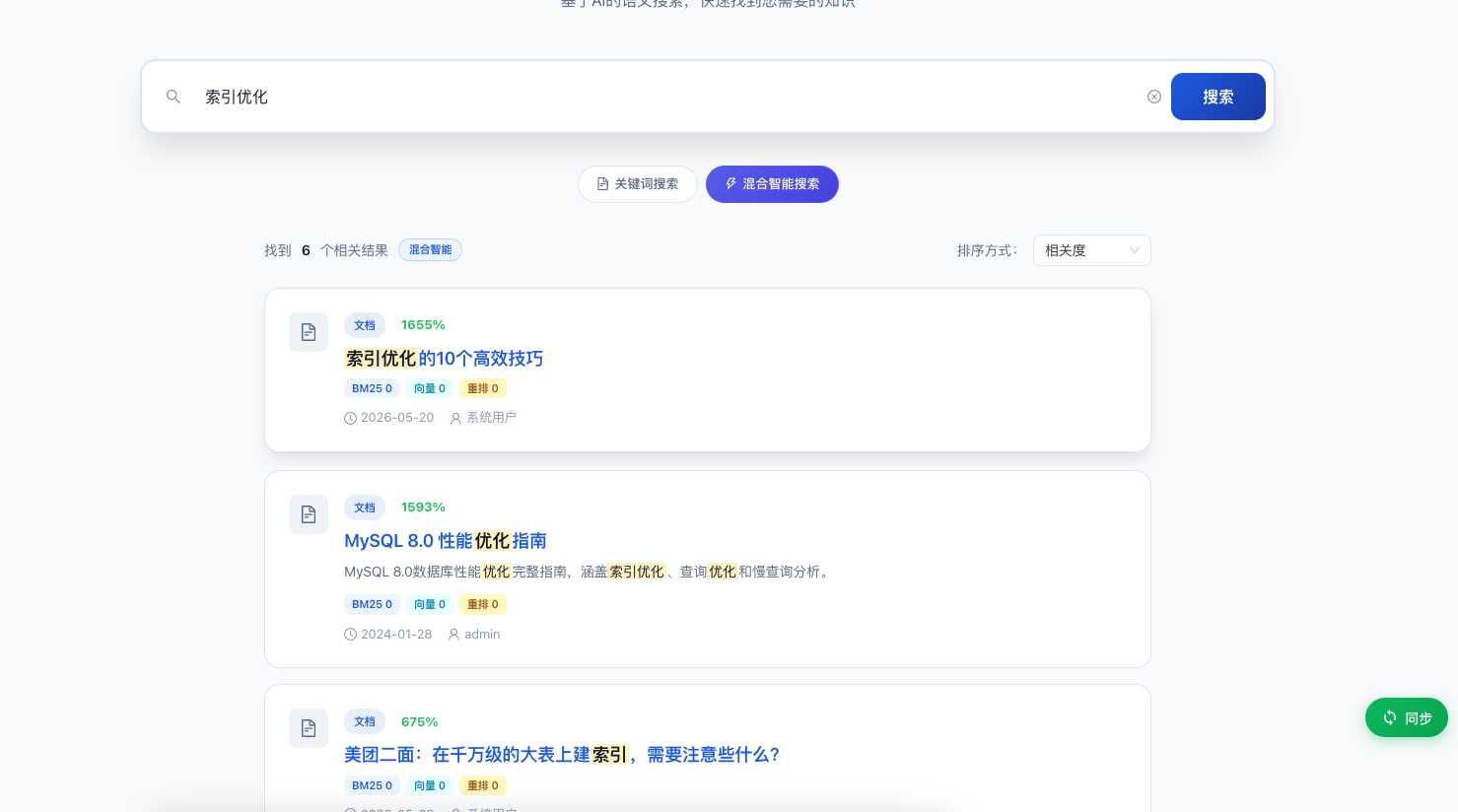This screenshot has height=812, width=1458.
Task: Click BM25 0 tag in 索引优化的10个高效技巧 card
Action: pyautogui.click(x=372, y=388)
